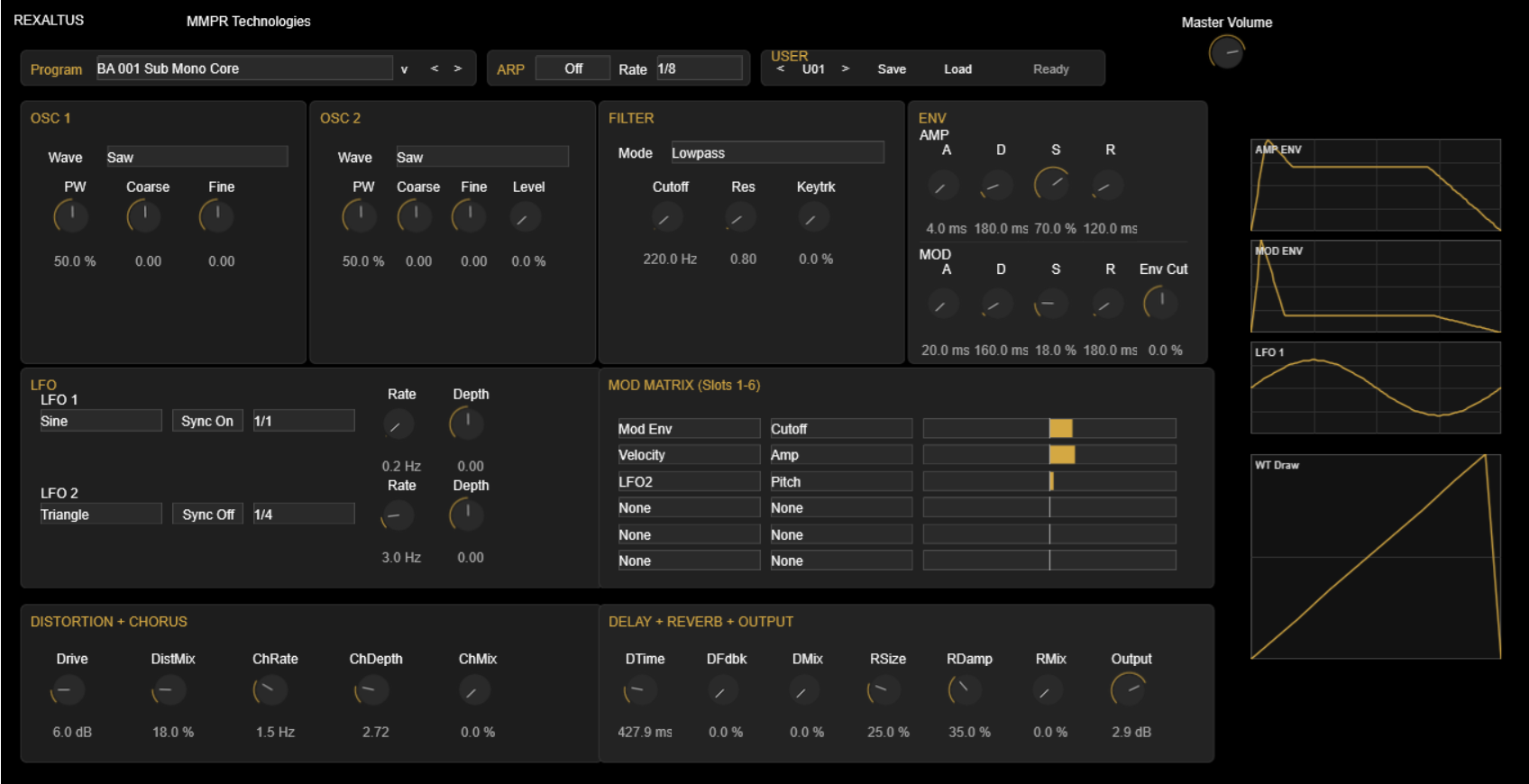Screen dimensions: 1529x784
Task: Click the Velocity to Amp amount slider
Action: (x=1049, y=455)
